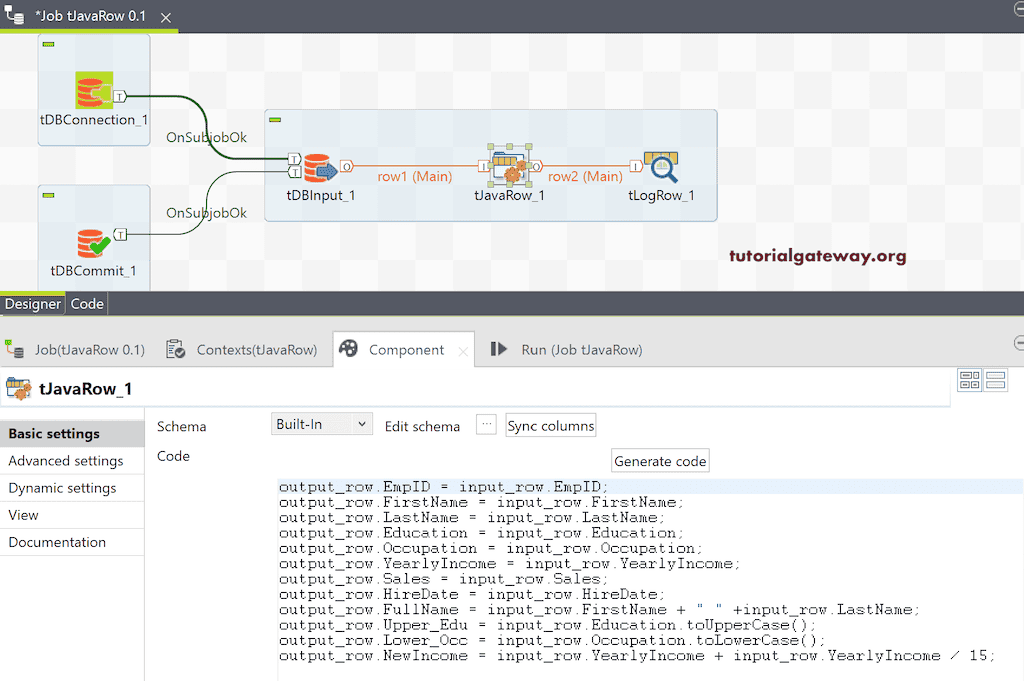This screenshot has height=681, width=1024.
Task: Switch to the Code tab
Action: tap(86, 303)
